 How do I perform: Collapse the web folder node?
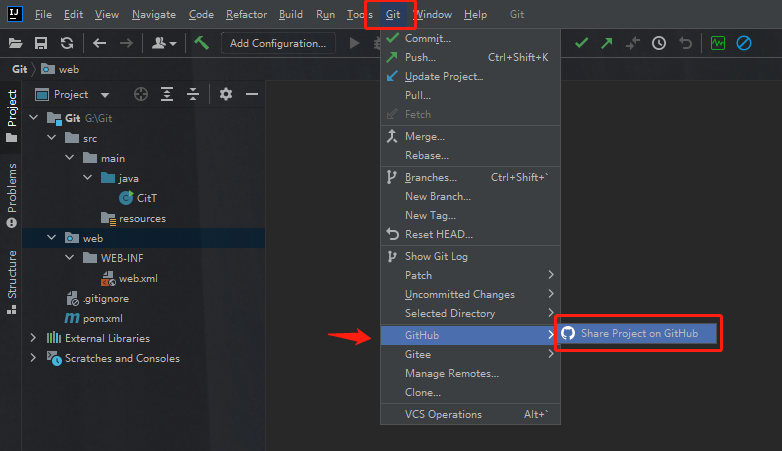(52, 238)
